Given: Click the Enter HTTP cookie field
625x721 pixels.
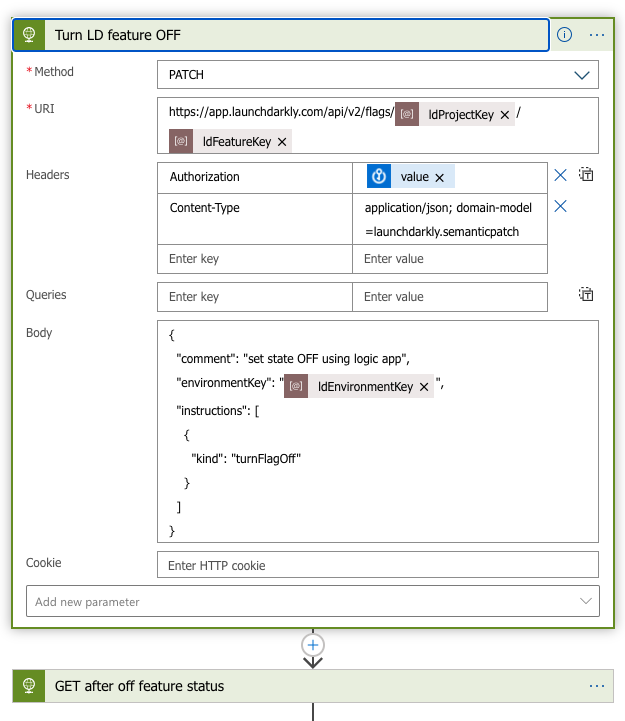Looking at the screenshot, I should click(378, 565).
